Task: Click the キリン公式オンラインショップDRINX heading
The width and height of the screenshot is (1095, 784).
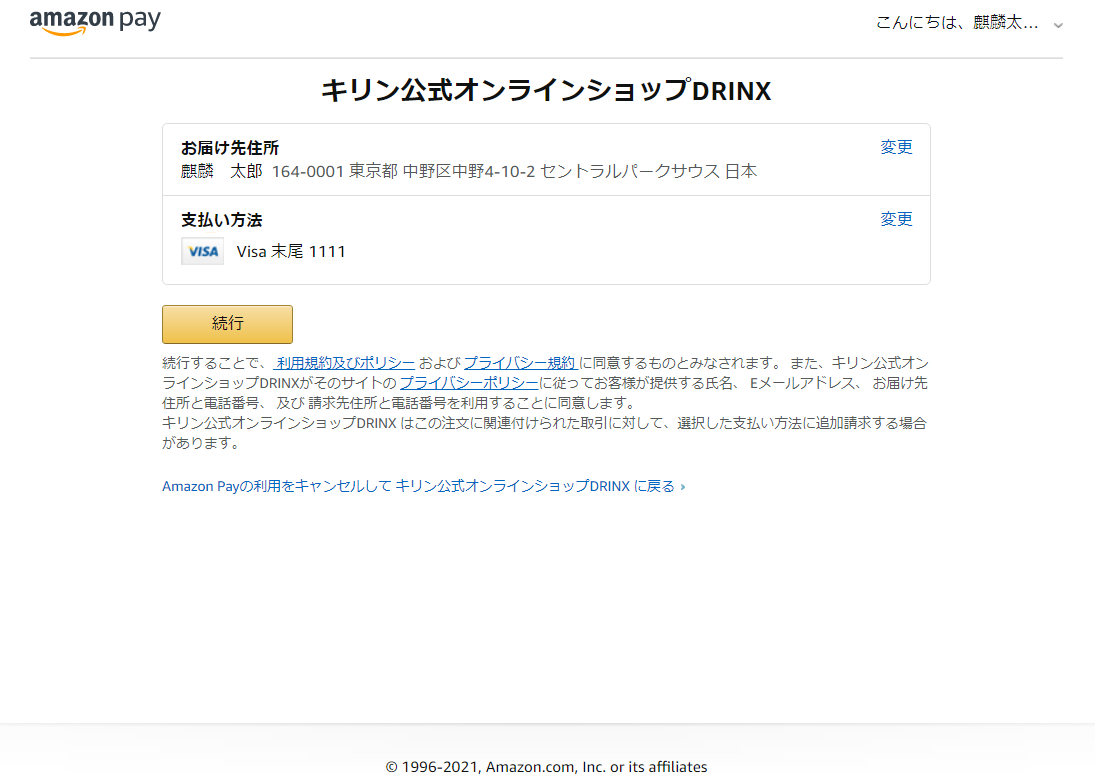Action: pyautogui.click(x=546, y=91)
